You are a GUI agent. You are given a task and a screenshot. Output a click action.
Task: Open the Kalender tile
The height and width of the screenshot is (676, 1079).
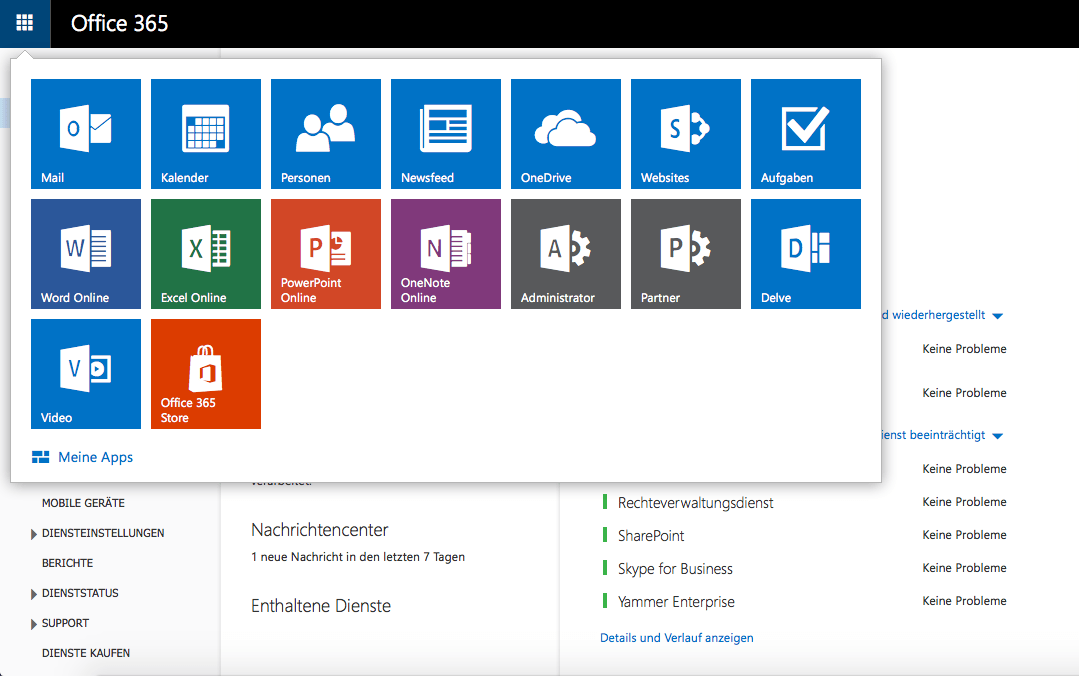click(206, 134)
